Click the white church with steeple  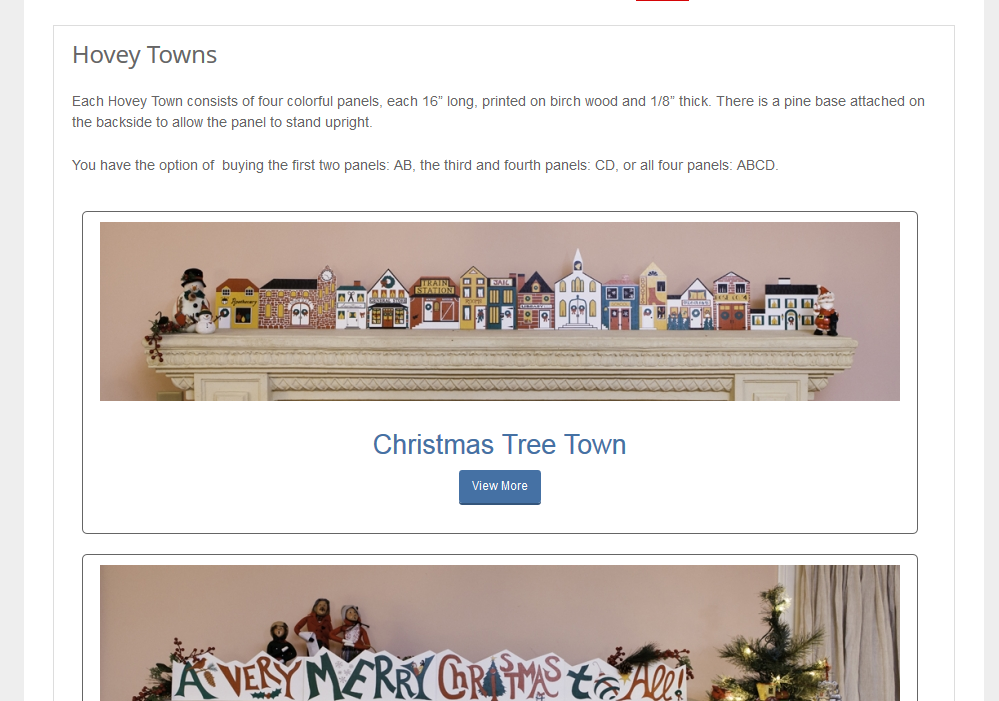pyautogui.click(x=577, y=290)
